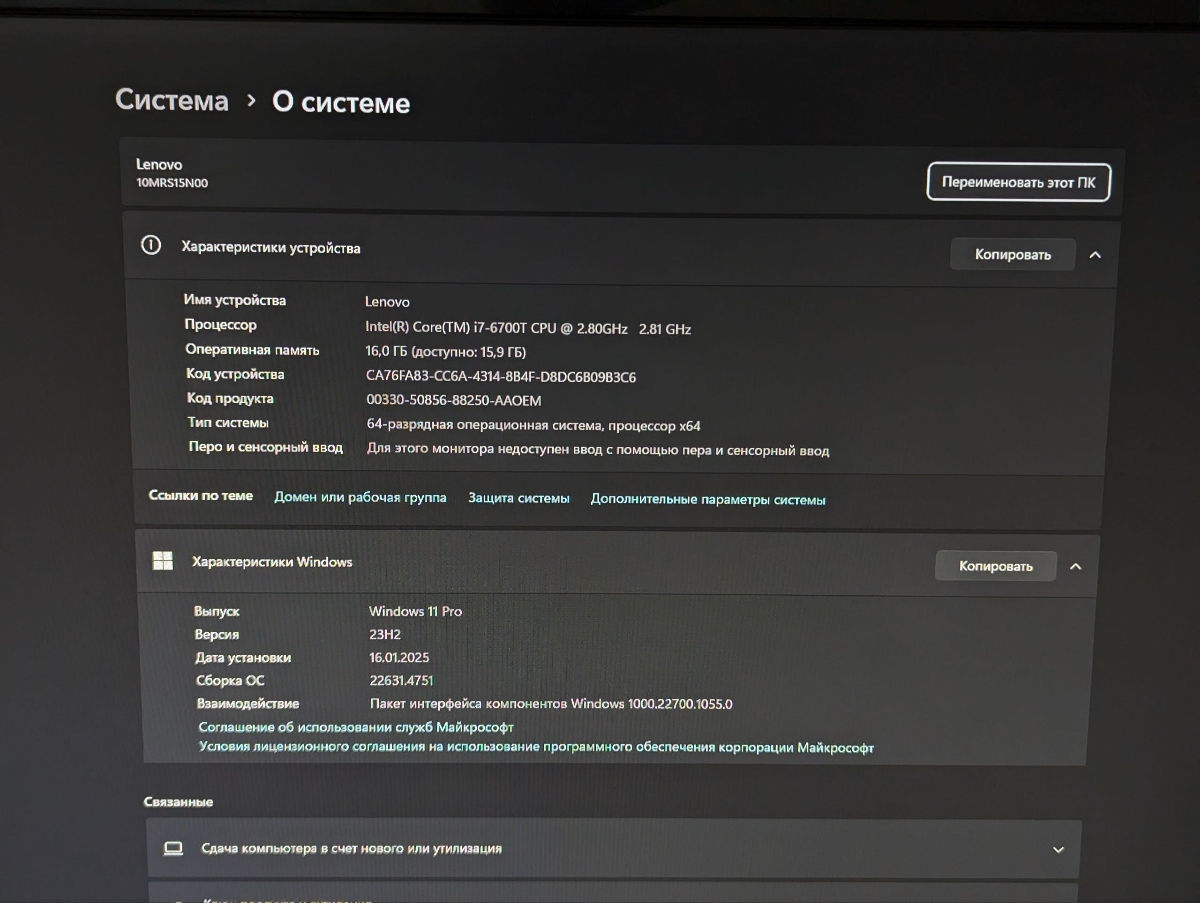1200x903 pixels.
Task: Open Соглашение об использовании служб Майкрософт
Action: point(356,727)
